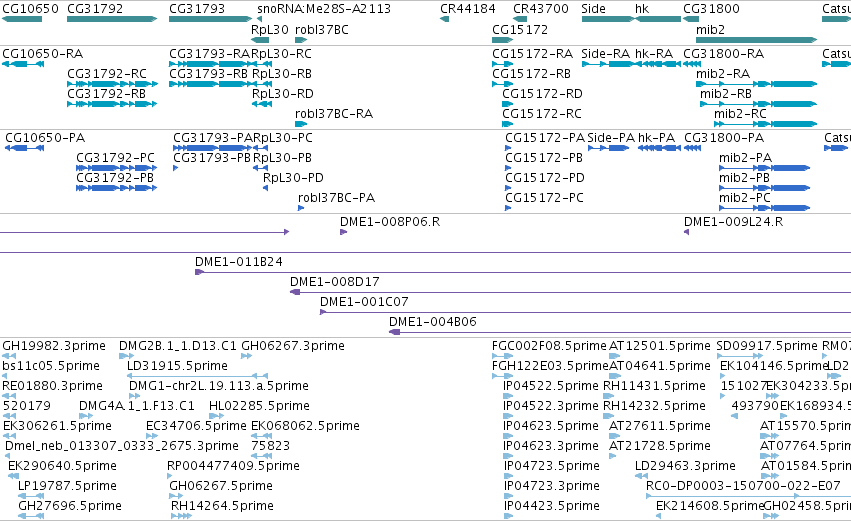Click transcript hk-RA
This screenshot has width=851, height=521.
coord(654,54)
